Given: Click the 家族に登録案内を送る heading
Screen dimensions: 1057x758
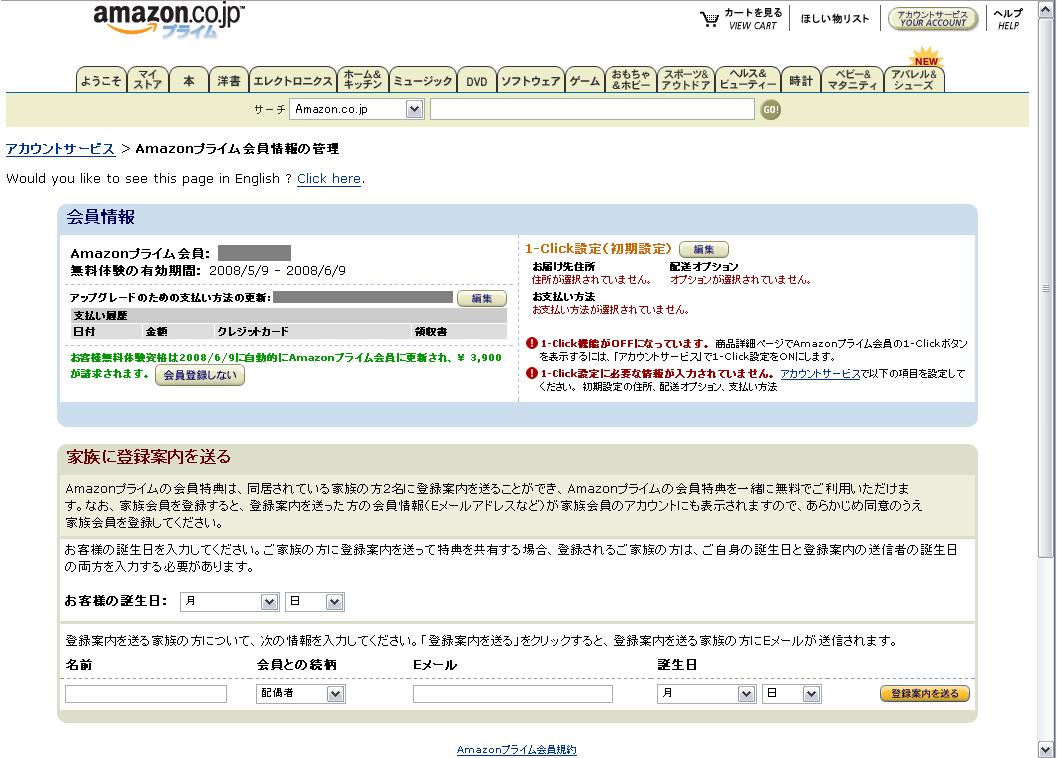Looking at the screenshot, I should [148, 457].
